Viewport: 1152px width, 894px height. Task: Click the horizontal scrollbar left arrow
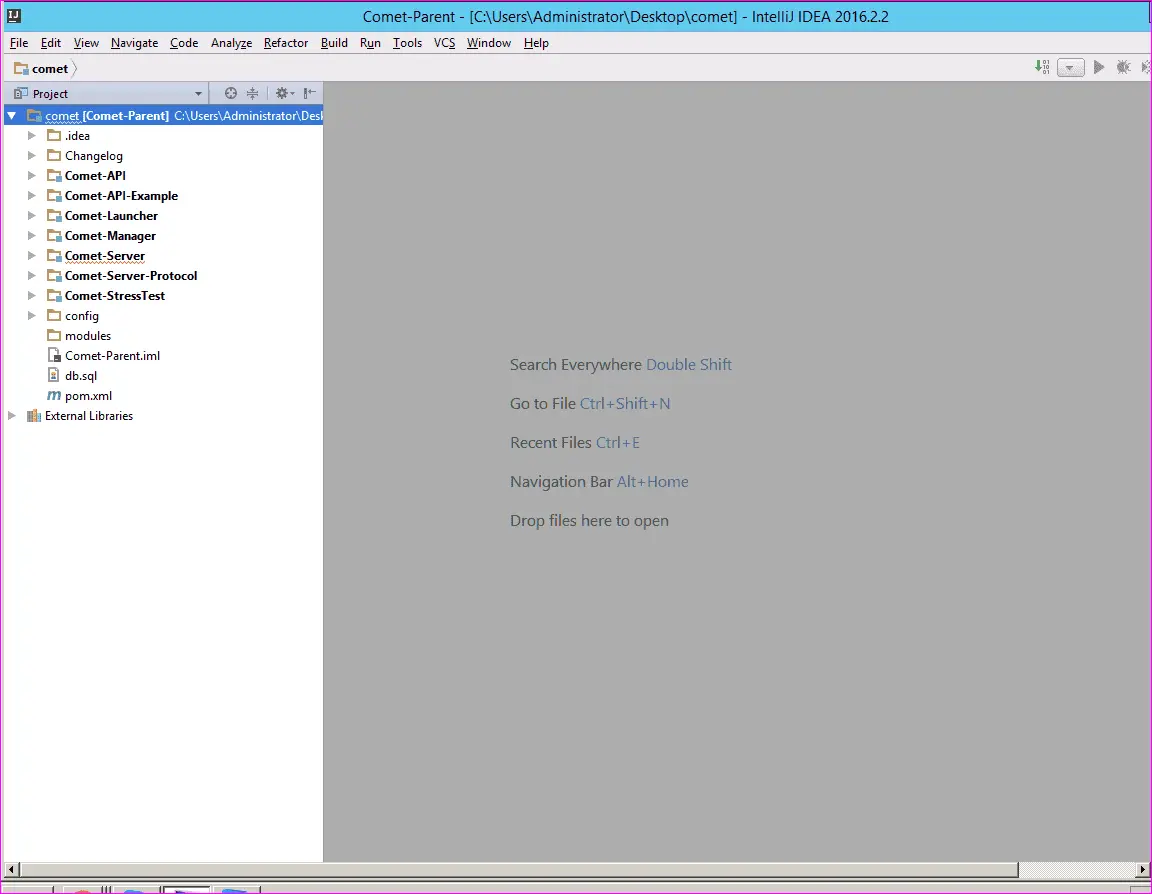pos(10,870)
